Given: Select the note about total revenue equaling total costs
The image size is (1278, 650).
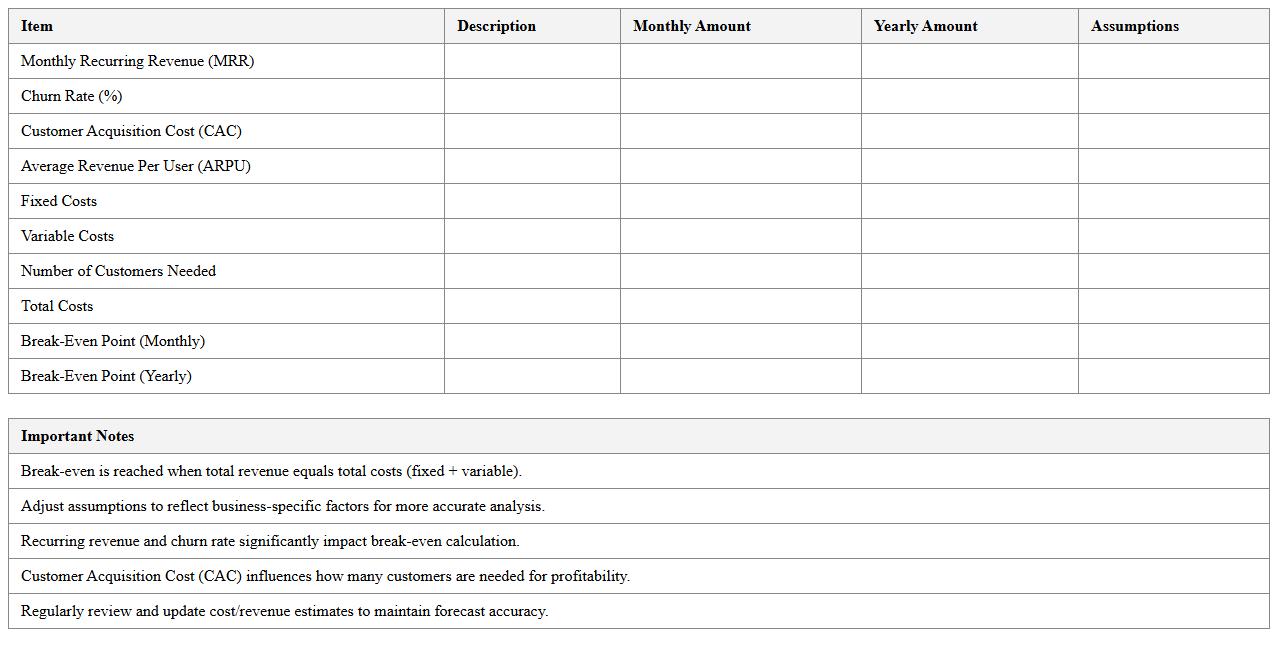Looking at the screenshot, I should click(x=271, y=471).
